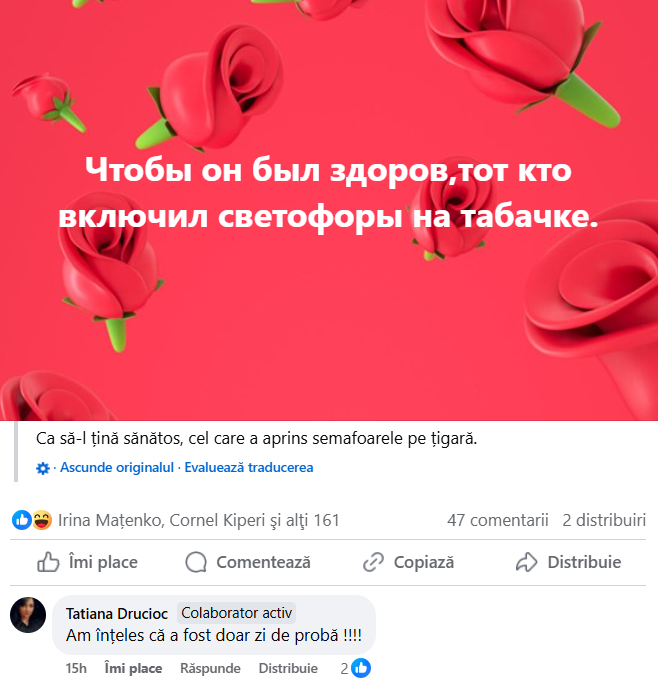Click the share arrow Distribuie icon
Image resolution: width=658 pixels, height=678 pixels.
click(527, 562)
